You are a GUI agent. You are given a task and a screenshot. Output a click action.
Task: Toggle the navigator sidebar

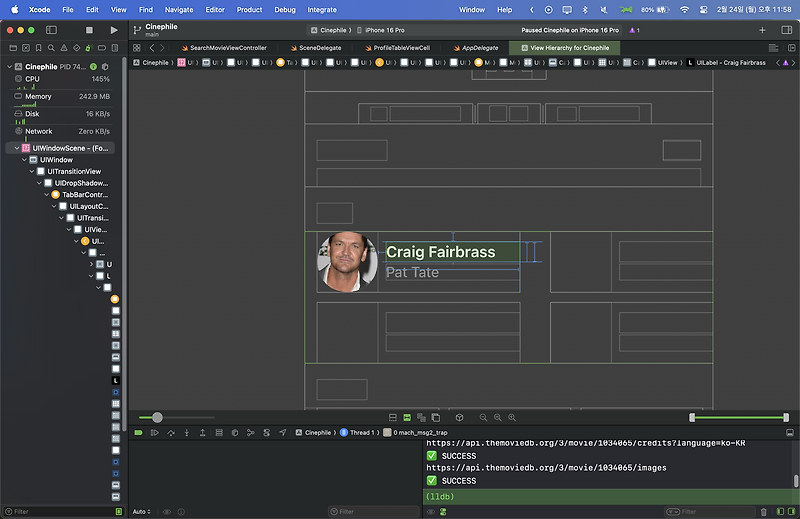coord(52,30)
